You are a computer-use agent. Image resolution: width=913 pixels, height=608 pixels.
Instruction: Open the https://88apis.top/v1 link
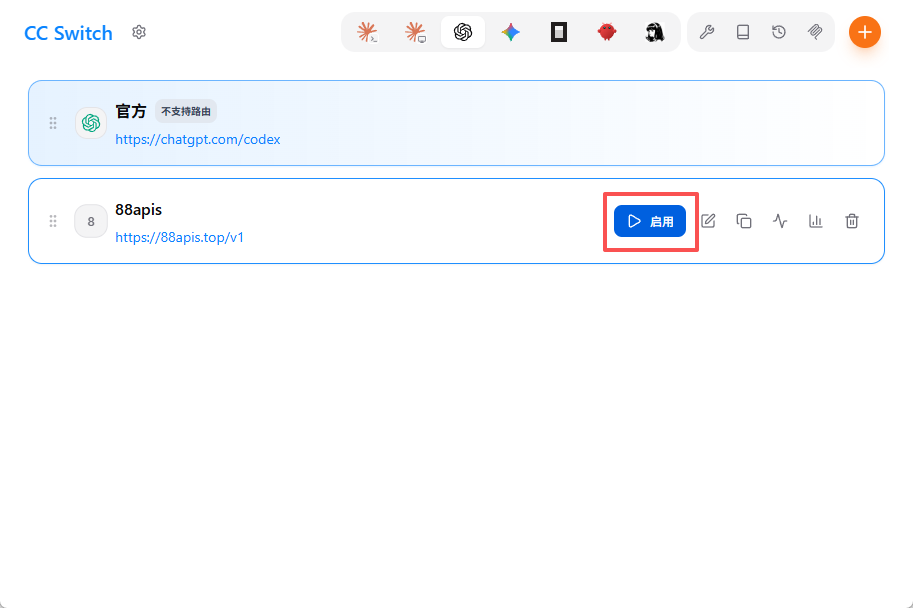[x=179, y=238]
